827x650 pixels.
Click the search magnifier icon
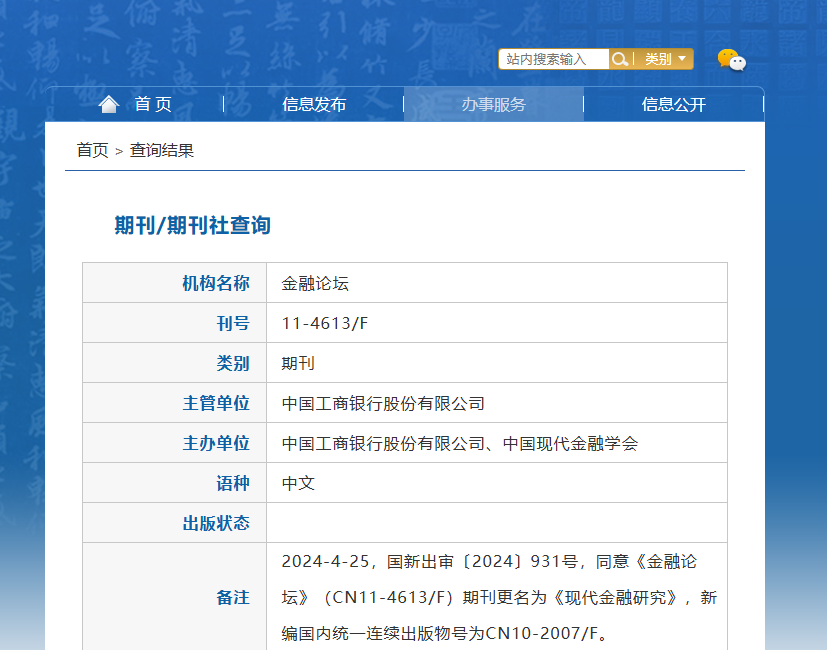tap(620, 59)
